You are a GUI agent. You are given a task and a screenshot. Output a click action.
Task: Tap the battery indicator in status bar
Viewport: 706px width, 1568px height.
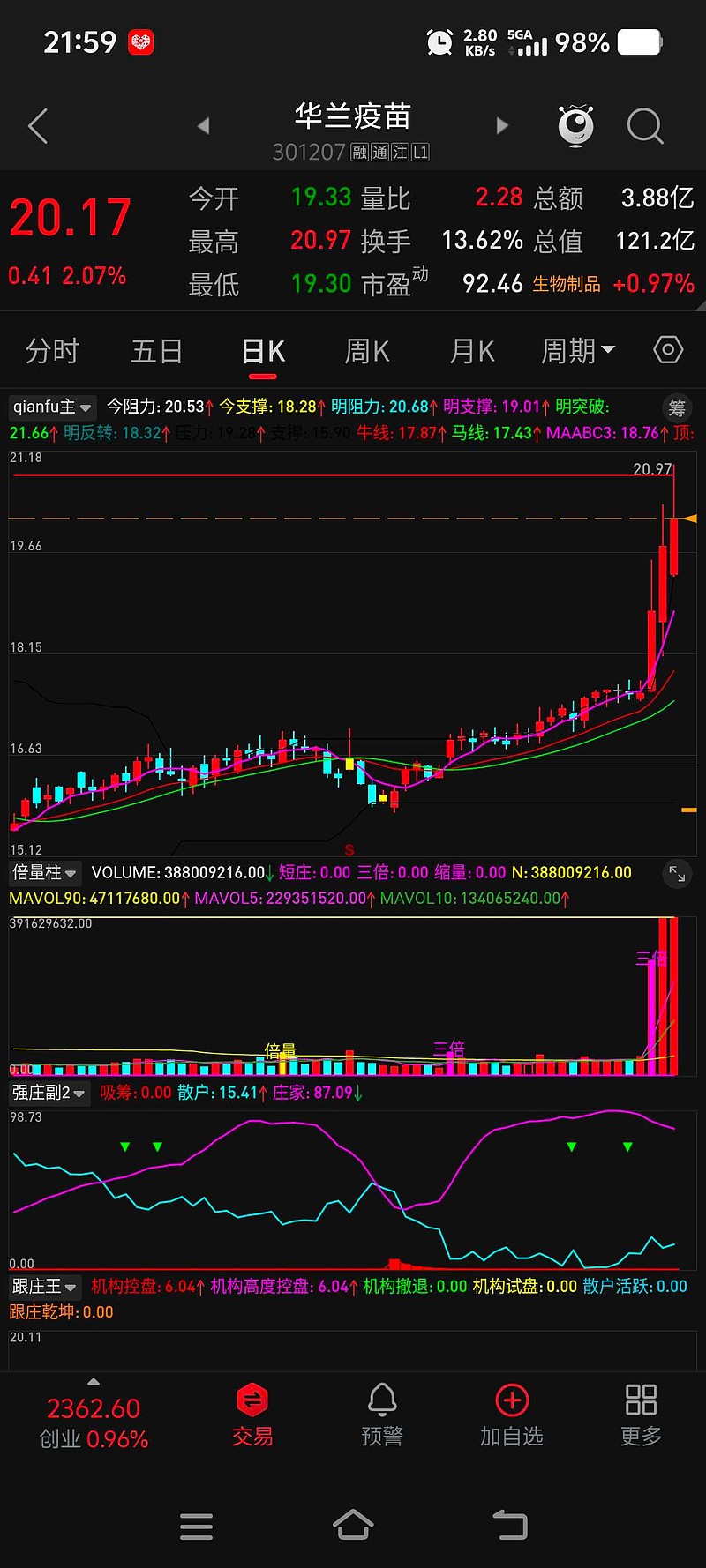[640, 41]
